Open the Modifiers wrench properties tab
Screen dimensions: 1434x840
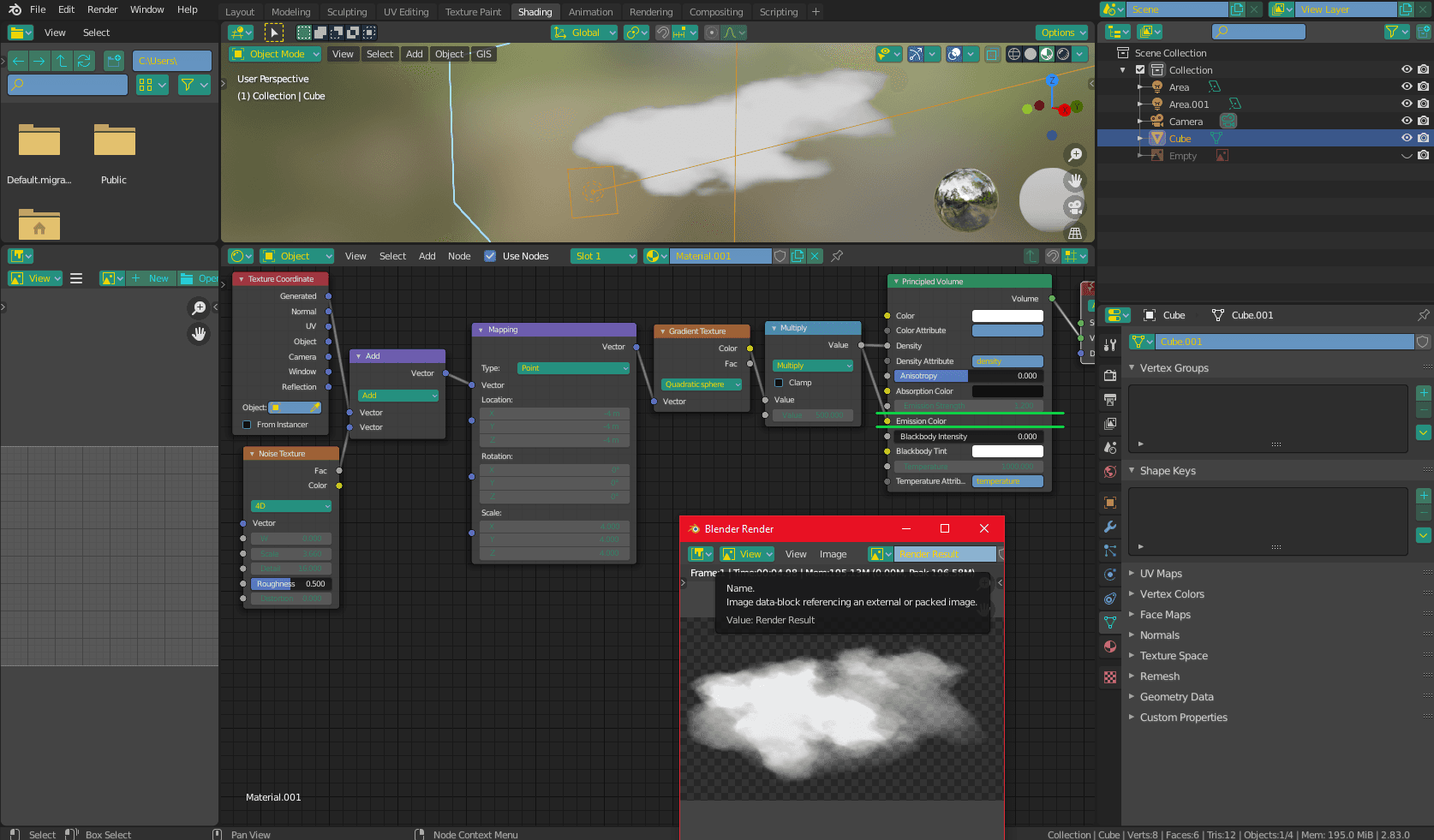1110,527
